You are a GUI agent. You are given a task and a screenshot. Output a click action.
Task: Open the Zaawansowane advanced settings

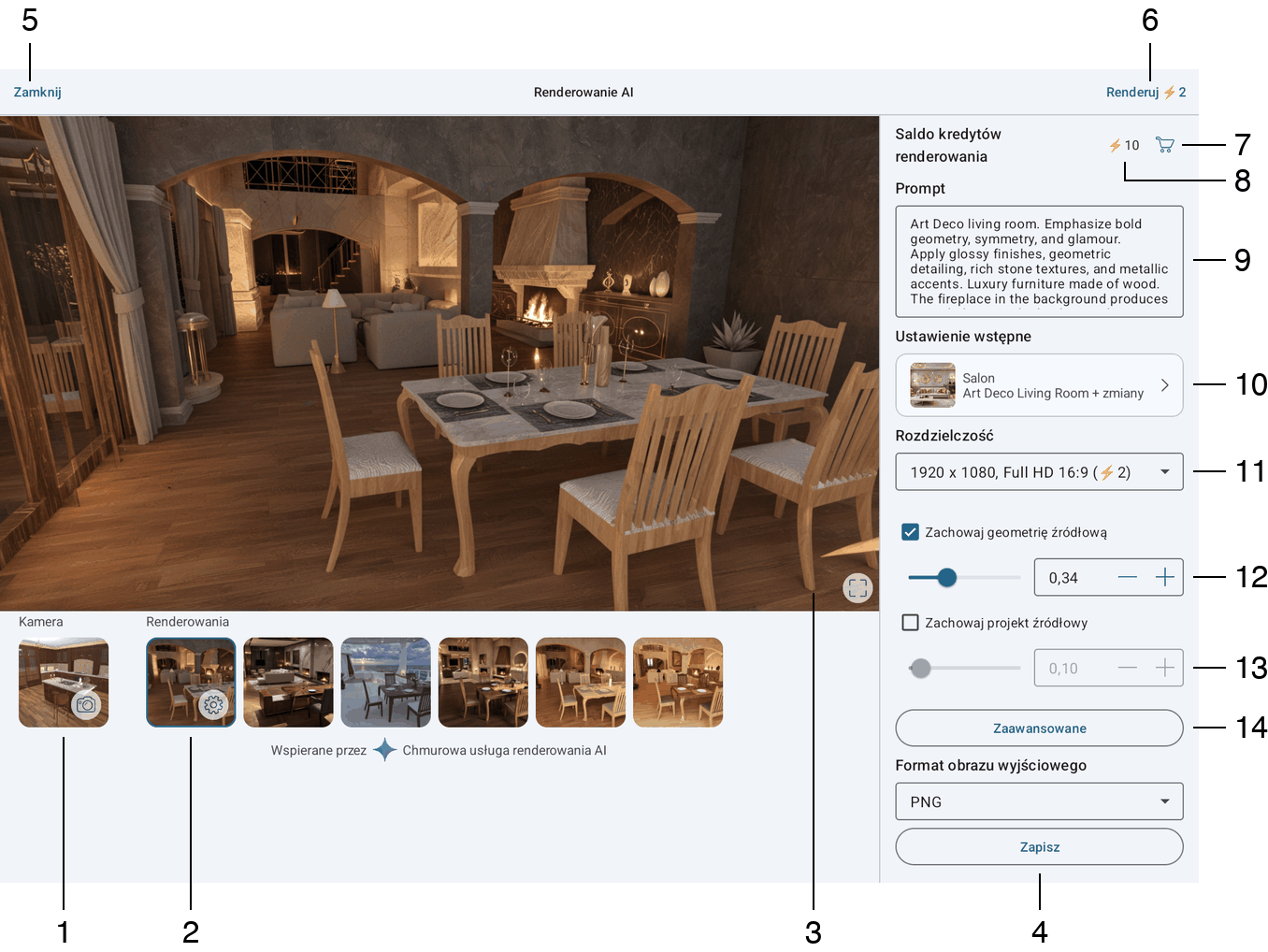(1039, 728)
